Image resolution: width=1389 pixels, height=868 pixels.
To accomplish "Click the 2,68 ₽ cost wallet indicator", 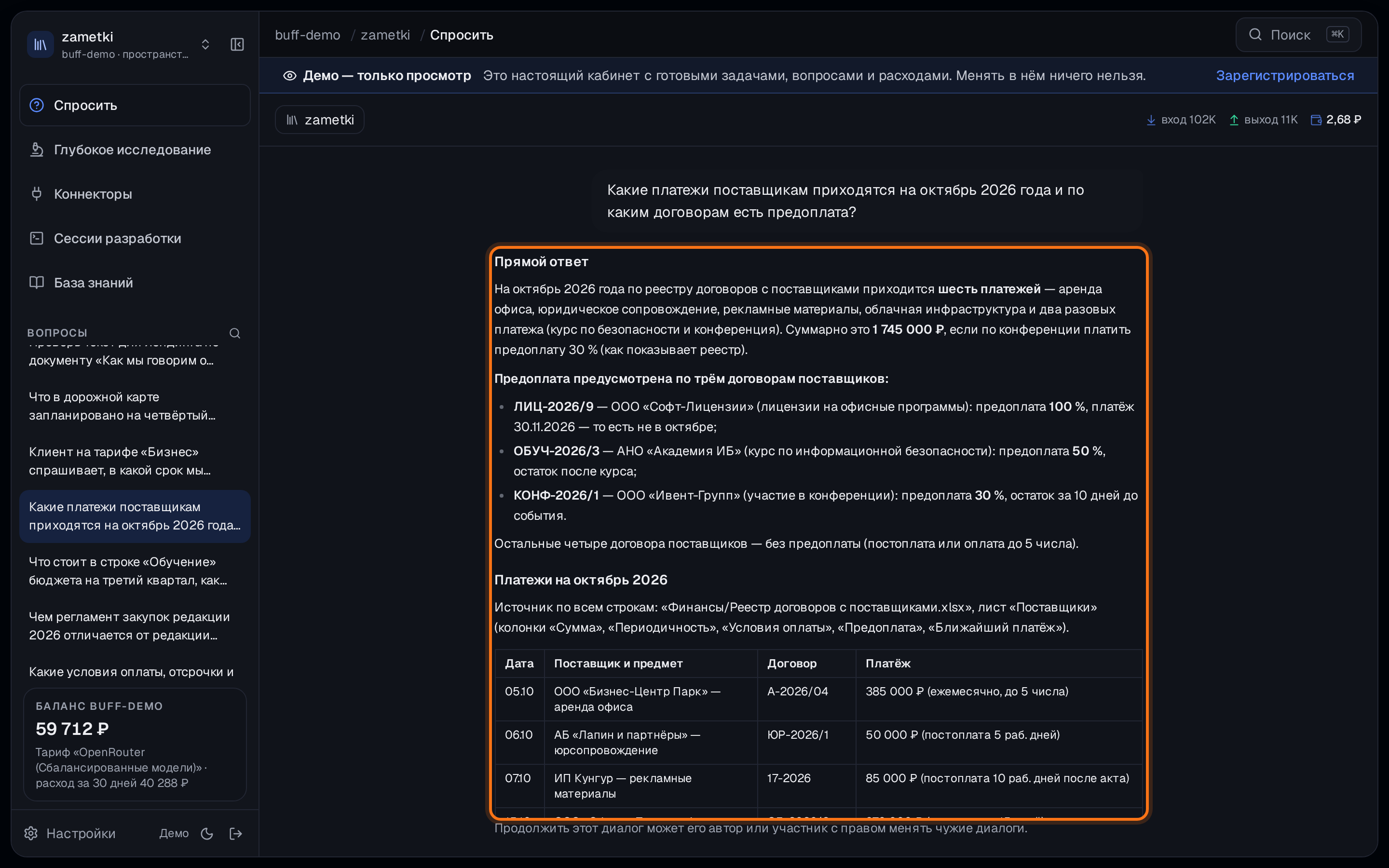I will [x=1336, y=120].
